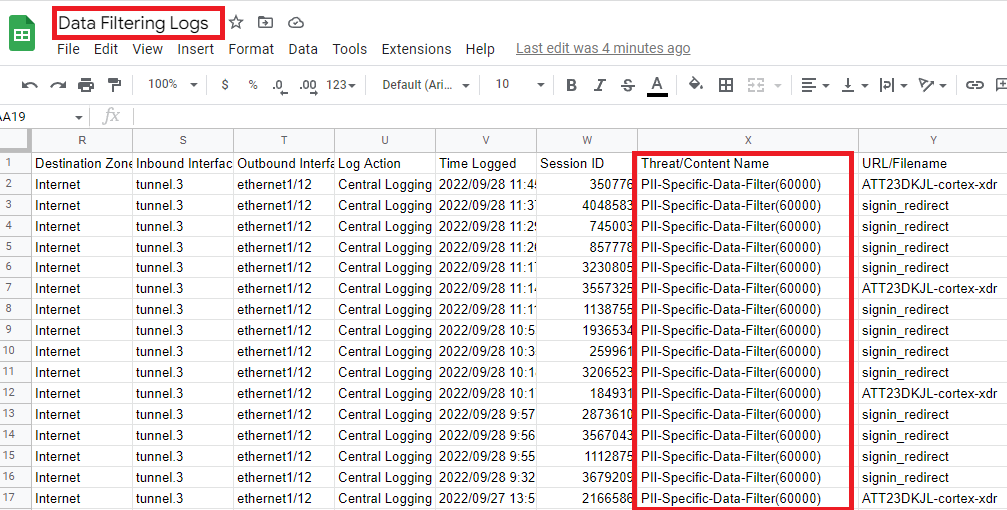Select the 'URL/Filename' header cell
The width and height of the screenshot is (1007, 510).
[933, 163]
